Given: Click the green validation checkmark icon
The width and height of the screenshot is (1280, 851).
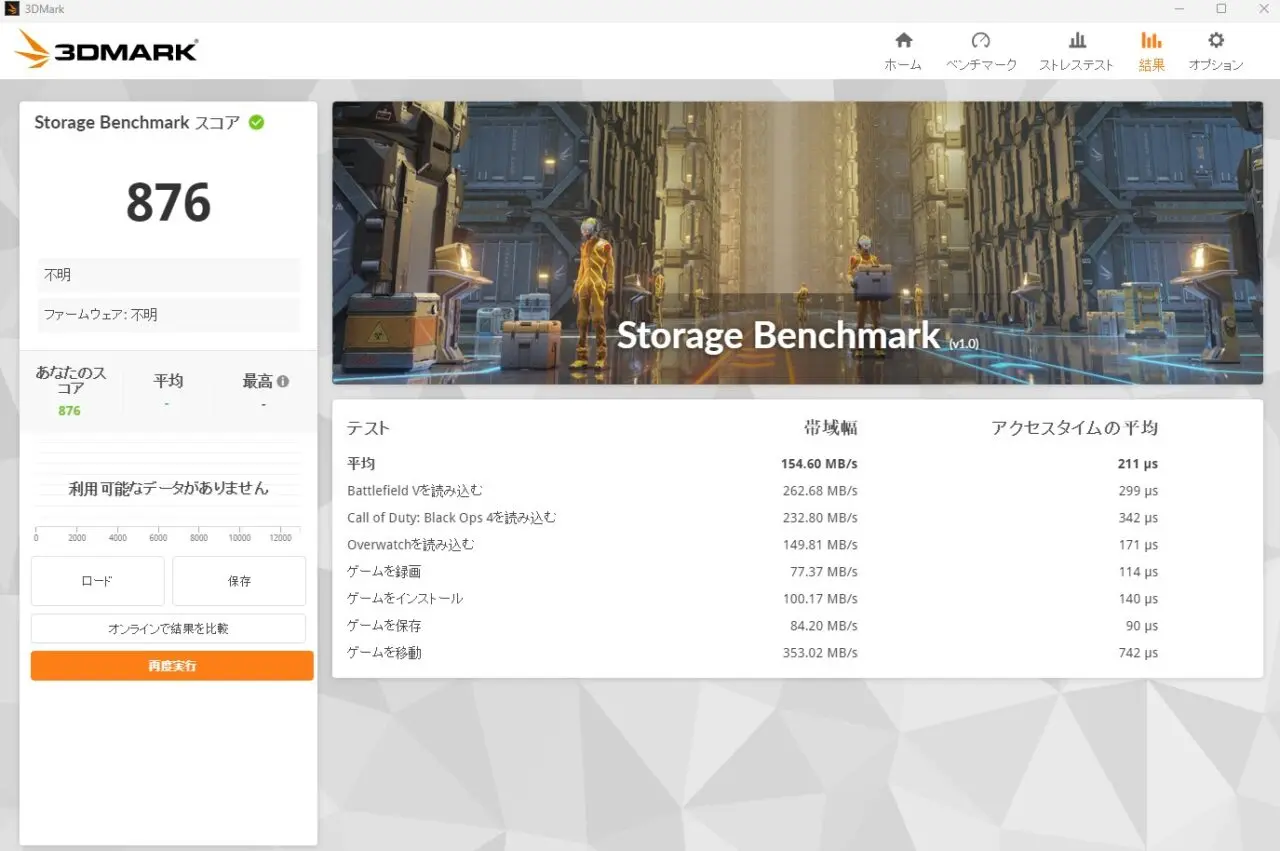Looking at the screenshot, I should tap(257, 122).
